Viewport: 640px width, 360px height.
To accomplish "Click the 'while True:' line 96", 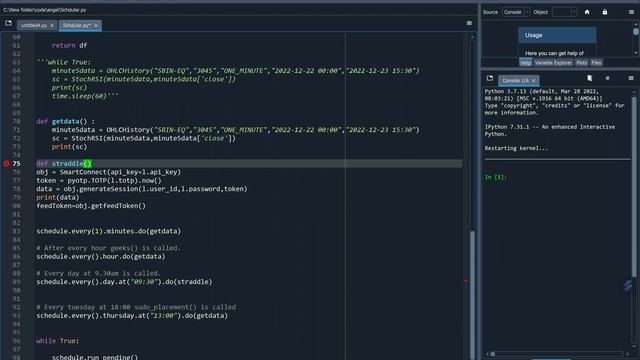I will (58, 341).
